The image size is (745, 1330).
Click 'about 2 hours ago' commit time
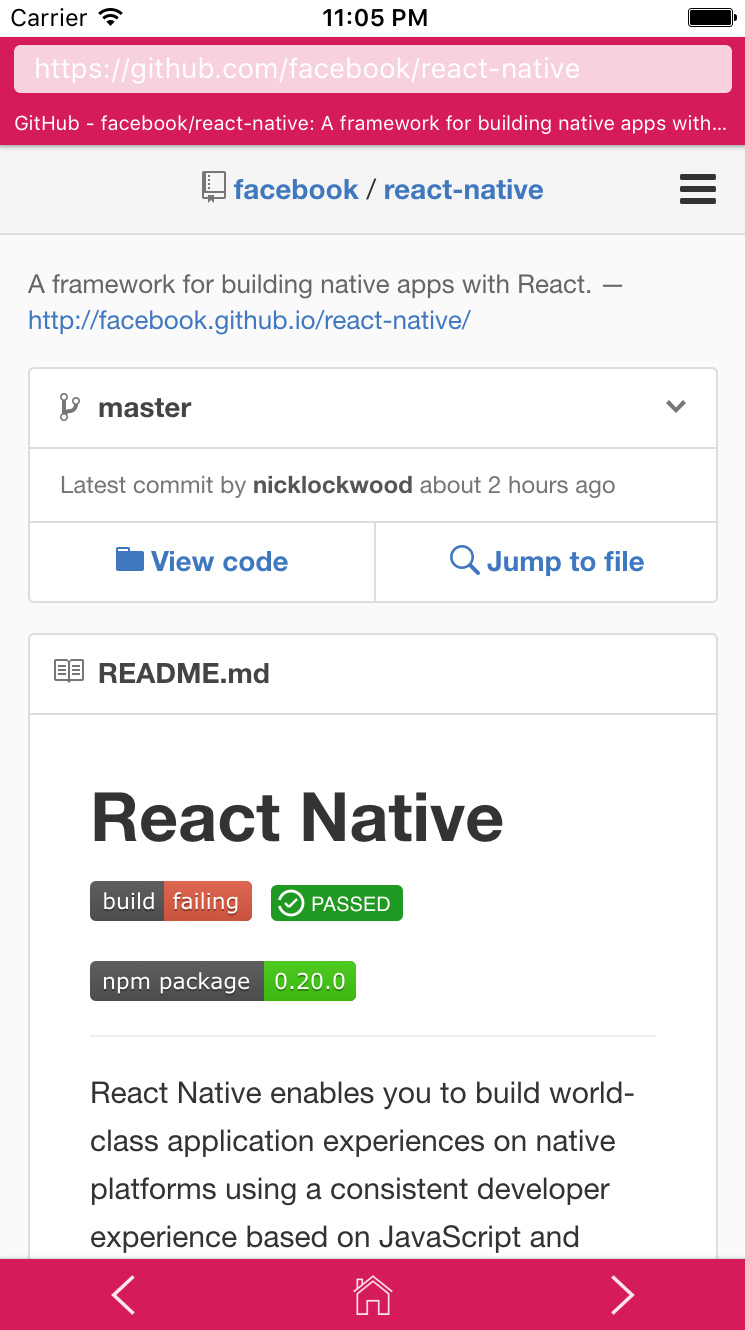(x=517, y=485)
